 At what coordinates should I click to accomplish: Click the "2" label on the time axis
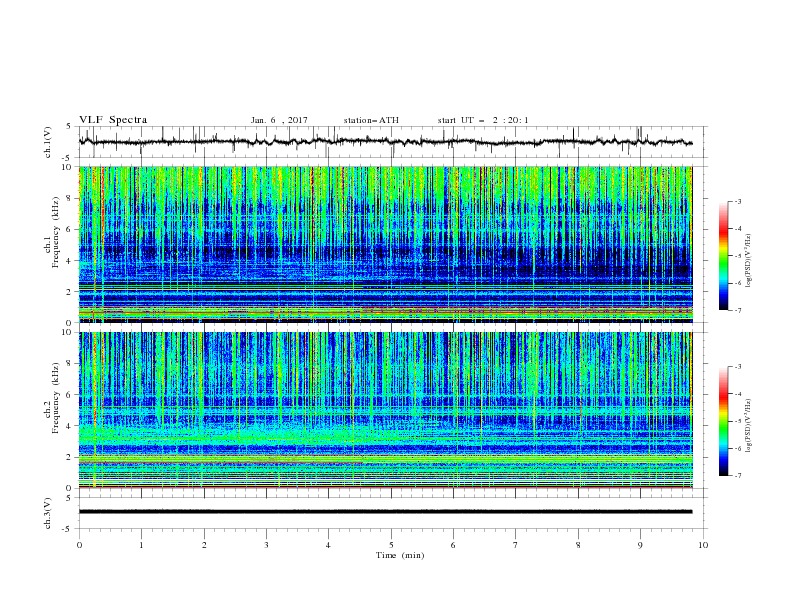point(204,545)
